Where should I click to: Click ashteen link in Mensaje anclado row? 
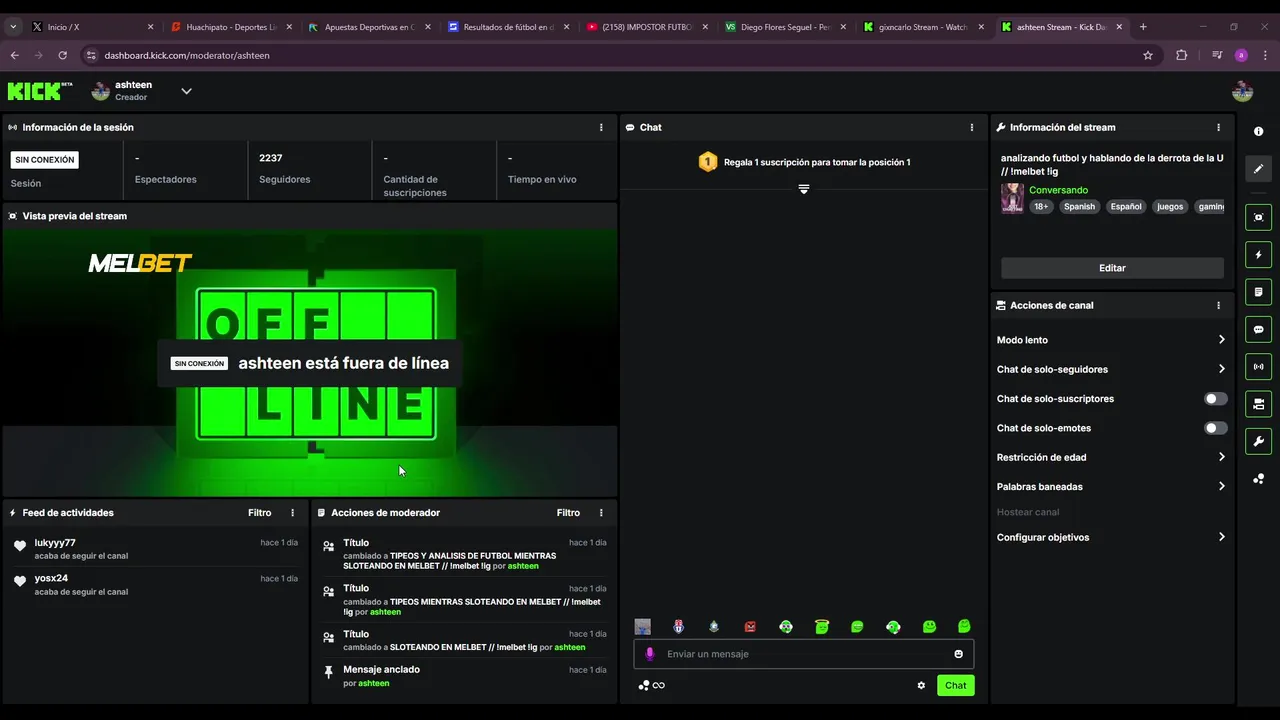pyautogui.click(x=373, y=683)
